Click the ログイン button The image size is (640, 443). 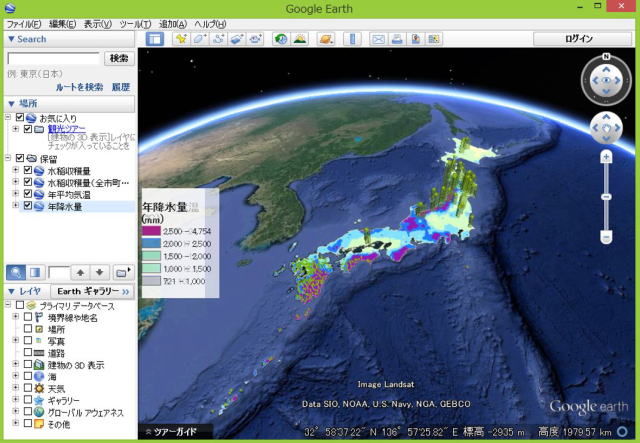click(578, 39)
